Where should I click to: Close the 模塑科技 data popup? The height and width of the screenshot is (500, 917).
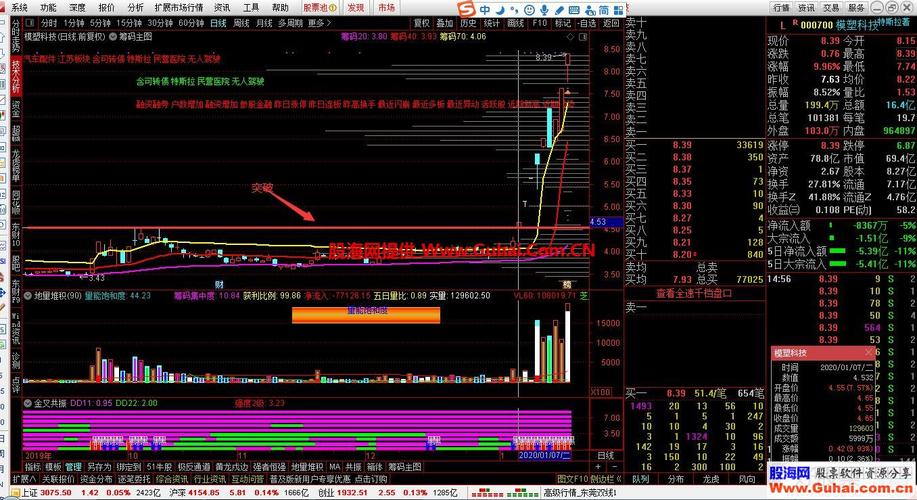pyautogui.click(x=870, y=351)
